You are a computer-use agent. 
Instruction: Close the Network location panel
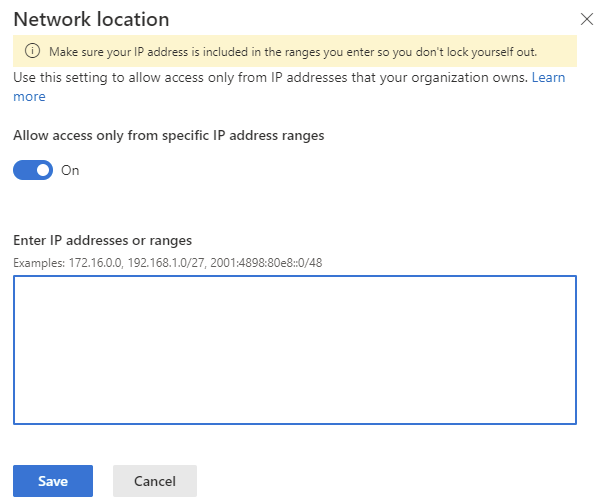pos(587,19)
